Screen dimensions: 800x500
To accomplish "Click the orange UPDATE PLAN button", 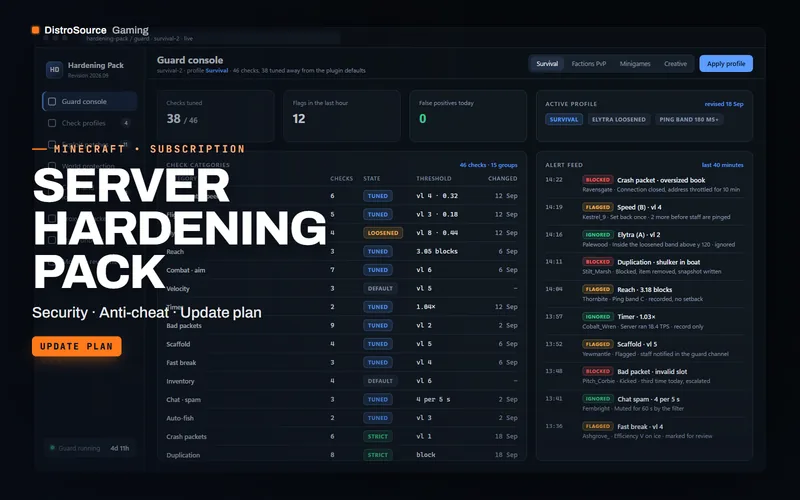I will click(x=77, y=346).
